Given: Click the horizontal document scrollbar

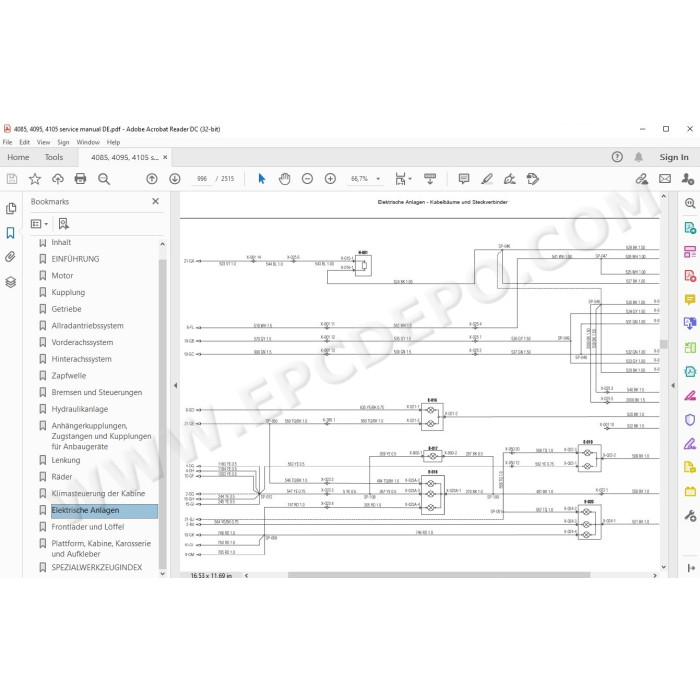Looking at the screenshot, I should coord(439,575).
